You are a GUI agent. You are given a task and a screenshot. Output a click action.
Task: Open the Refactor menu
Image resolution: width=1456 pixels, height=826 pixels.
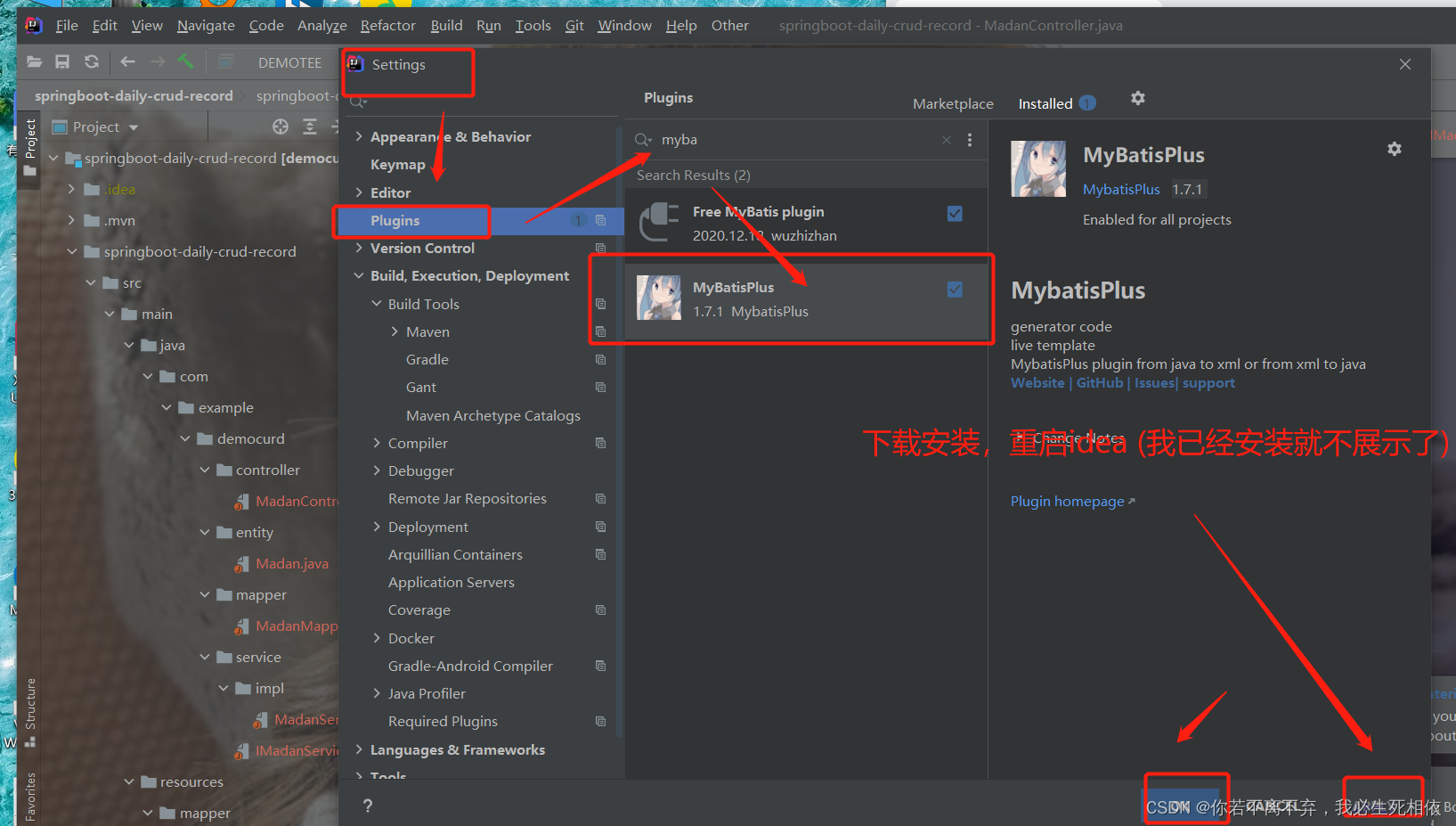(387, 26)
